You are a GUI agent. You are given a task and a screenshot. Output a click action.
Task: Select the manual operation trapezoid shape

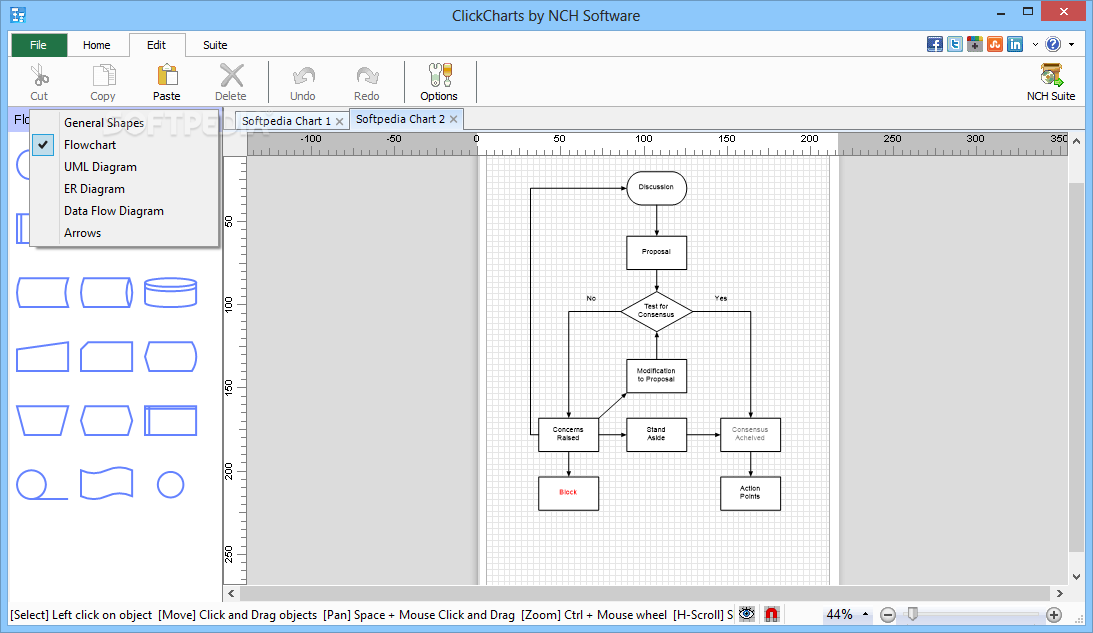(x=43, y=420)
